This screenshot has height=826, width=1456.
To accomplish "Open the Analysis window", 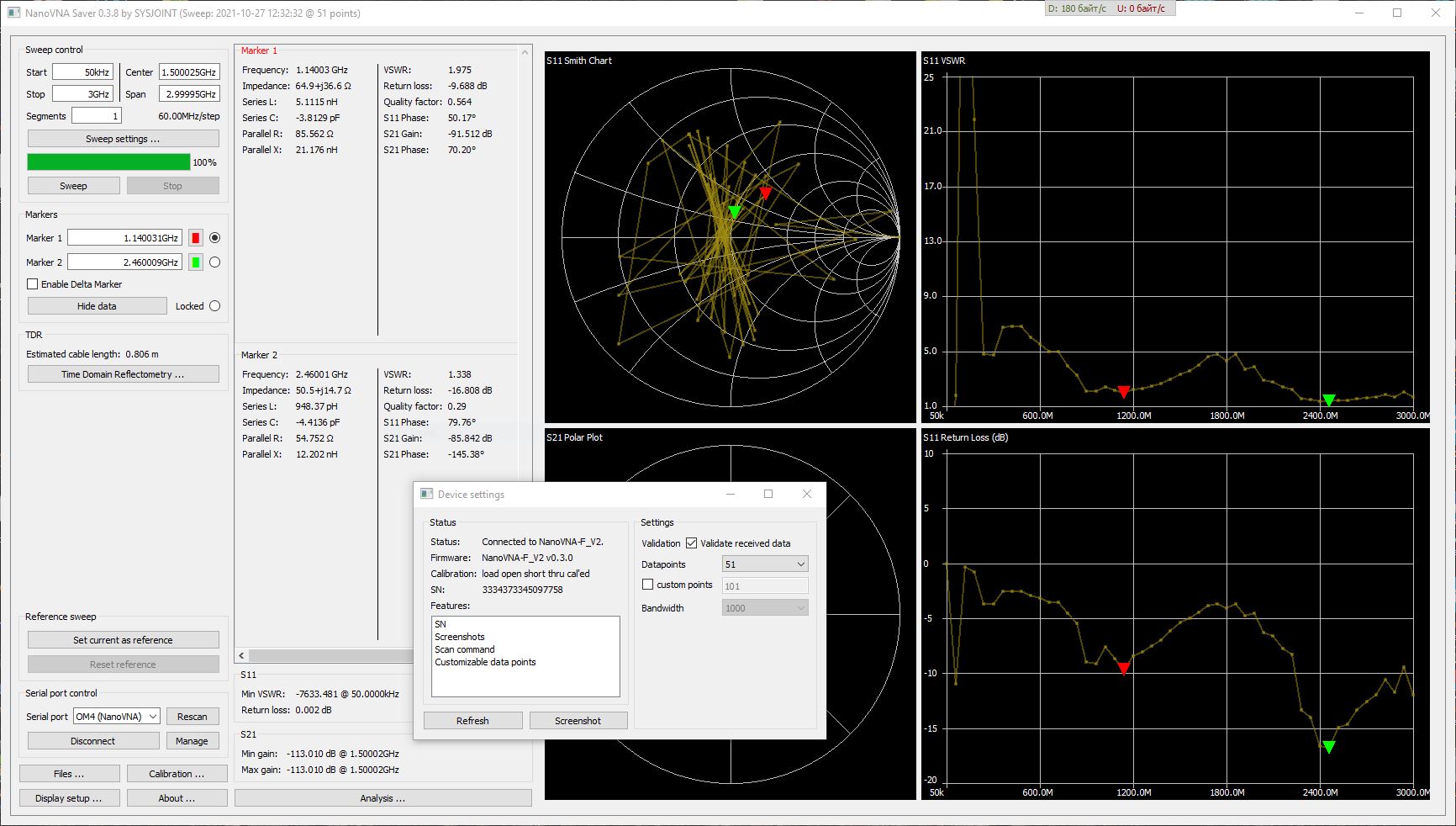I will [383, 798].
